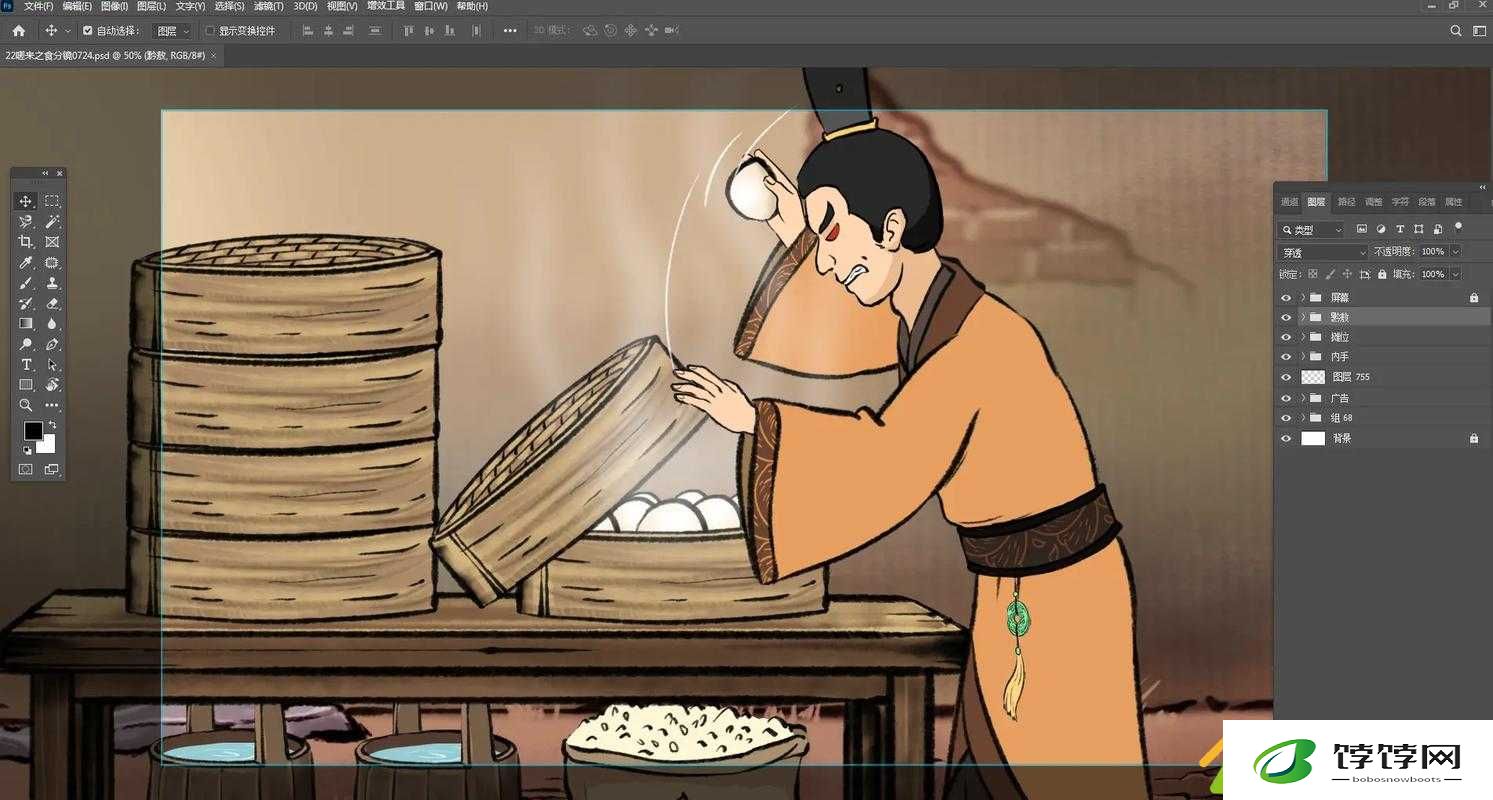
Task: Hide the 影敖 layer group
Action: click(x=1286, y=317)
